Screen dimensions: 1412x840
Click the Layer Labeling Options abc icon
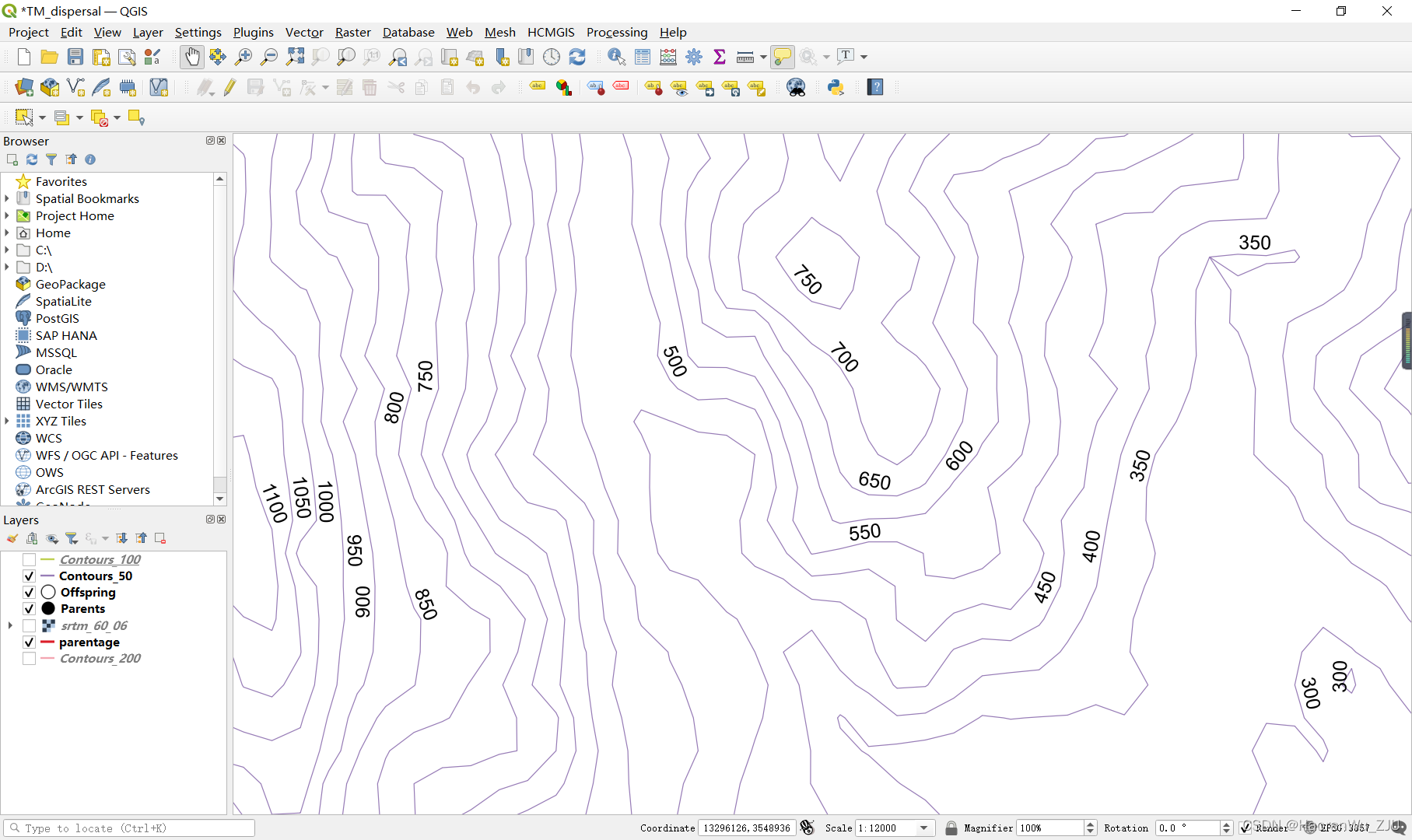pyautogui.click(x=538, y=87)
